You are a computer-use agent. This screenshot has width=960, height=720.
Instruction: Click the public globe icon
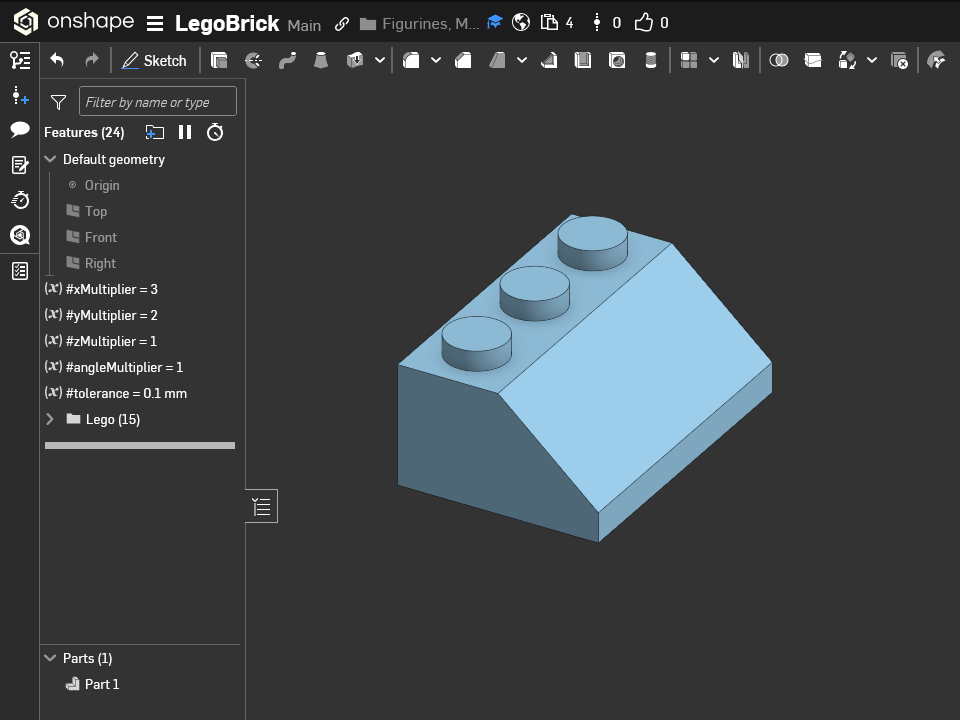pyautogui.click(x=521, y=23)
